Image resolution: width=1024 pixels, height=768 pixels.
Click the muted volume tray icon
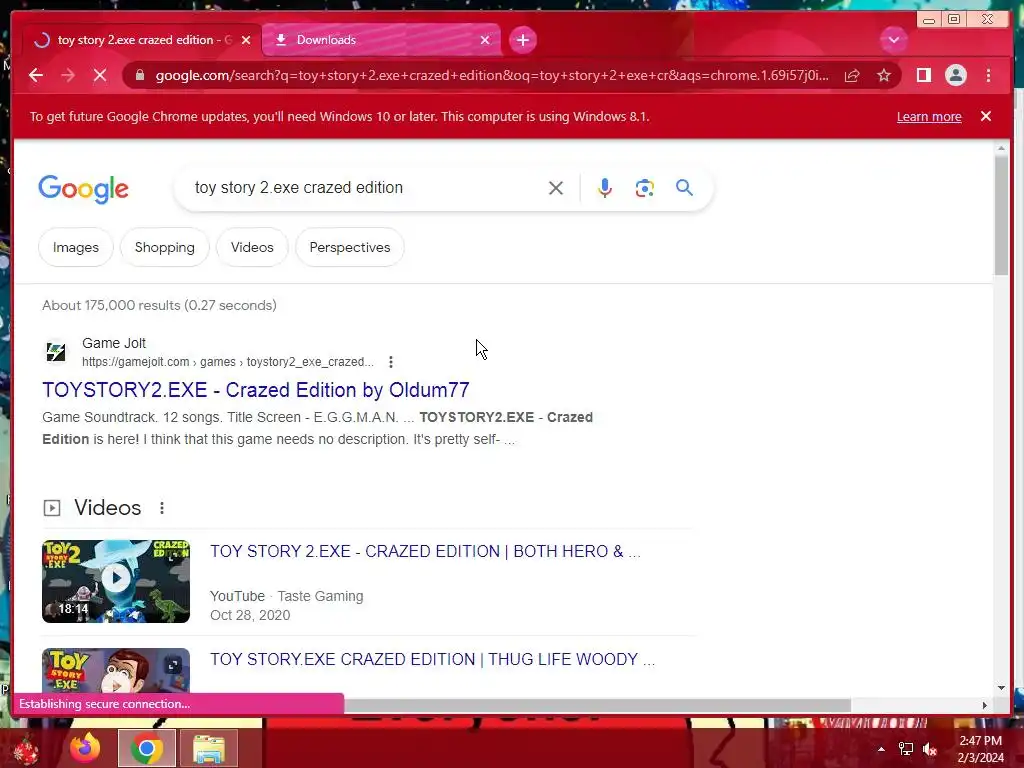[x=930, y=749]
